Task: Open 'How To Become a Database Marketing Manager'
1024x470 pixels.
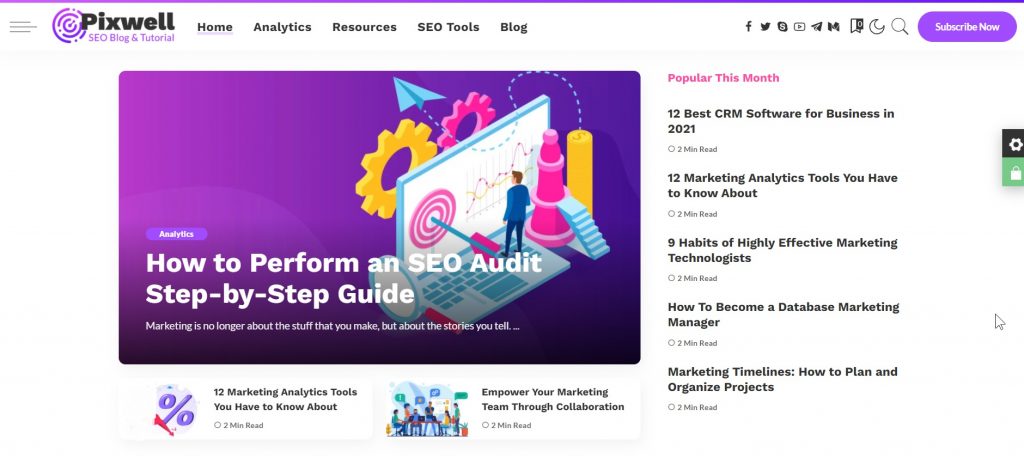Action: click(x=783, y=314)
